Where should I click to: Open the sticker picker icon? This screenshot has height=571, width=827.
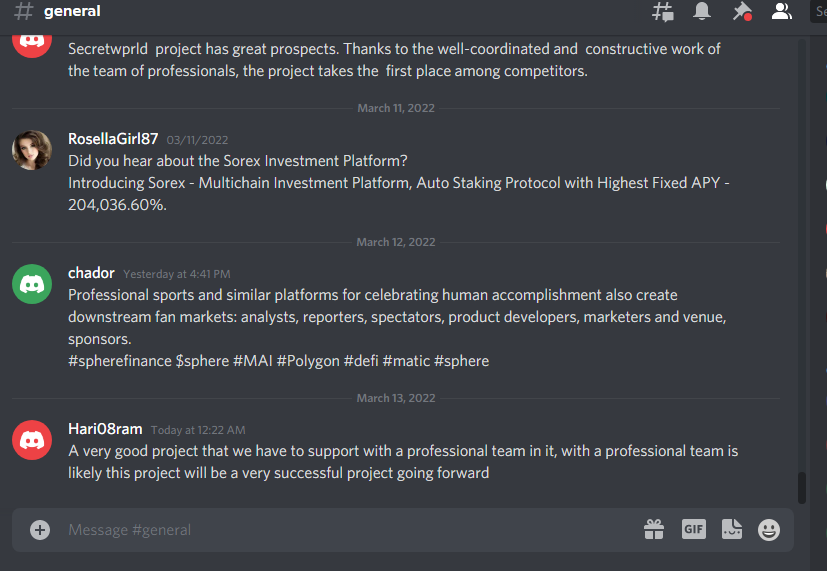click(732, 529)
